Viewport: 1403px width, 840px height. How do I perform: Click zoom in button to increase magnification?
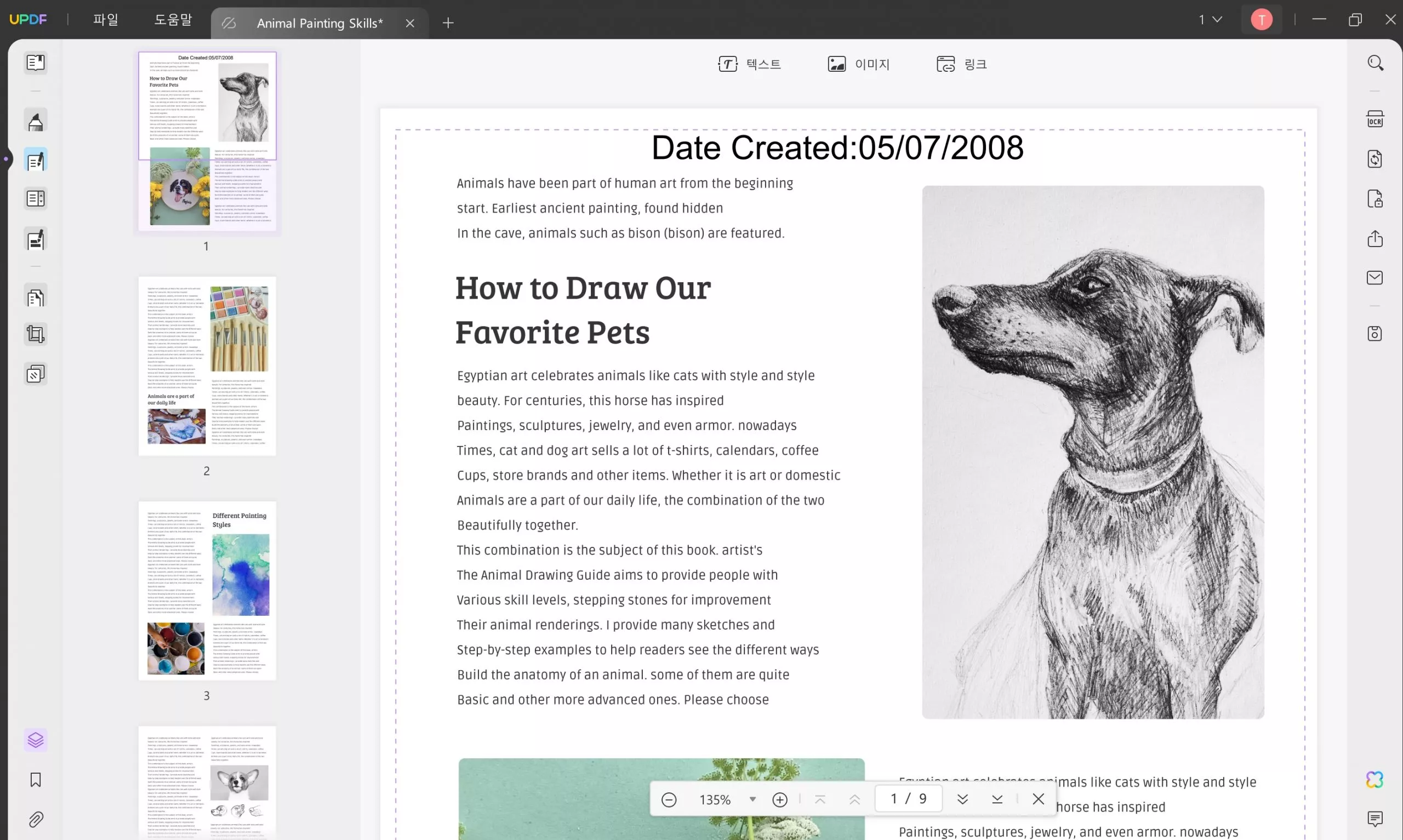(779, 799)
